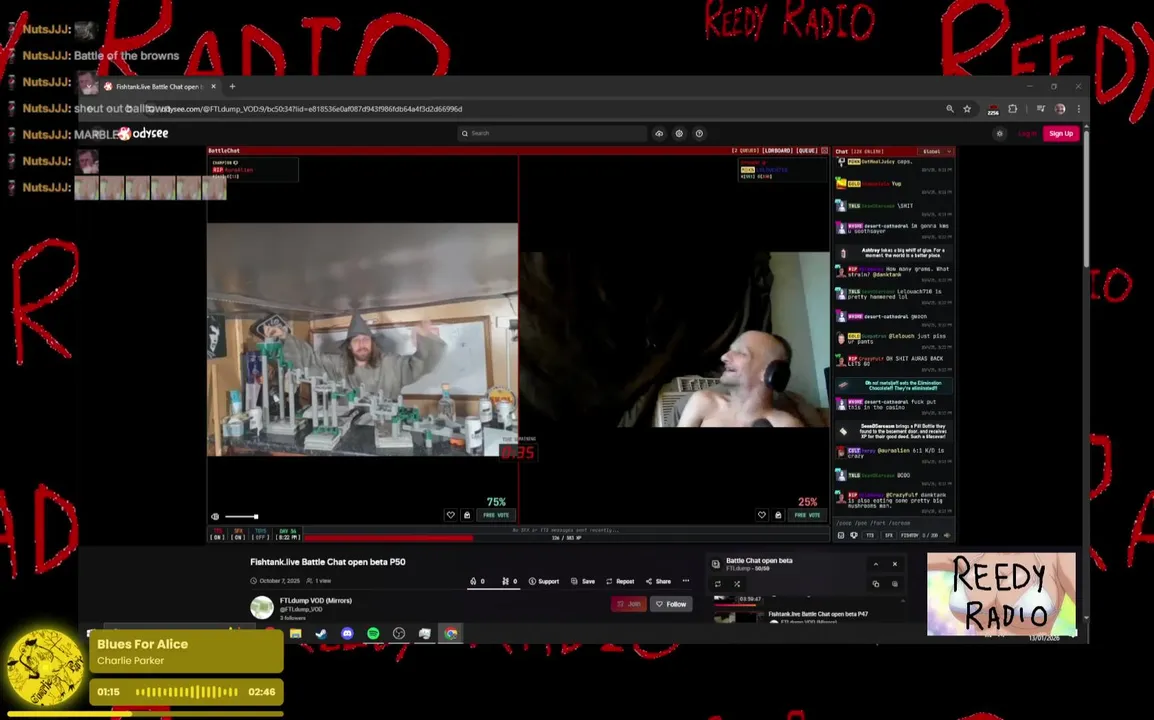Toggle the TTS ON switch in the stream bar
The height and width of the screenshot is (720, 1154).
217,534
